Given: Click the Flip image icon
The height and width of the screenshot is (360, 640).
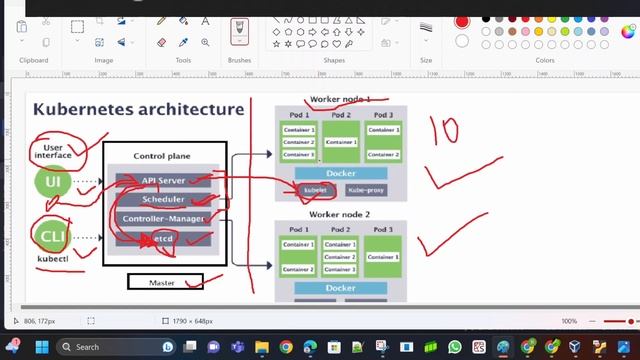Looking at the screenshot, I should (x=121, y=42).
